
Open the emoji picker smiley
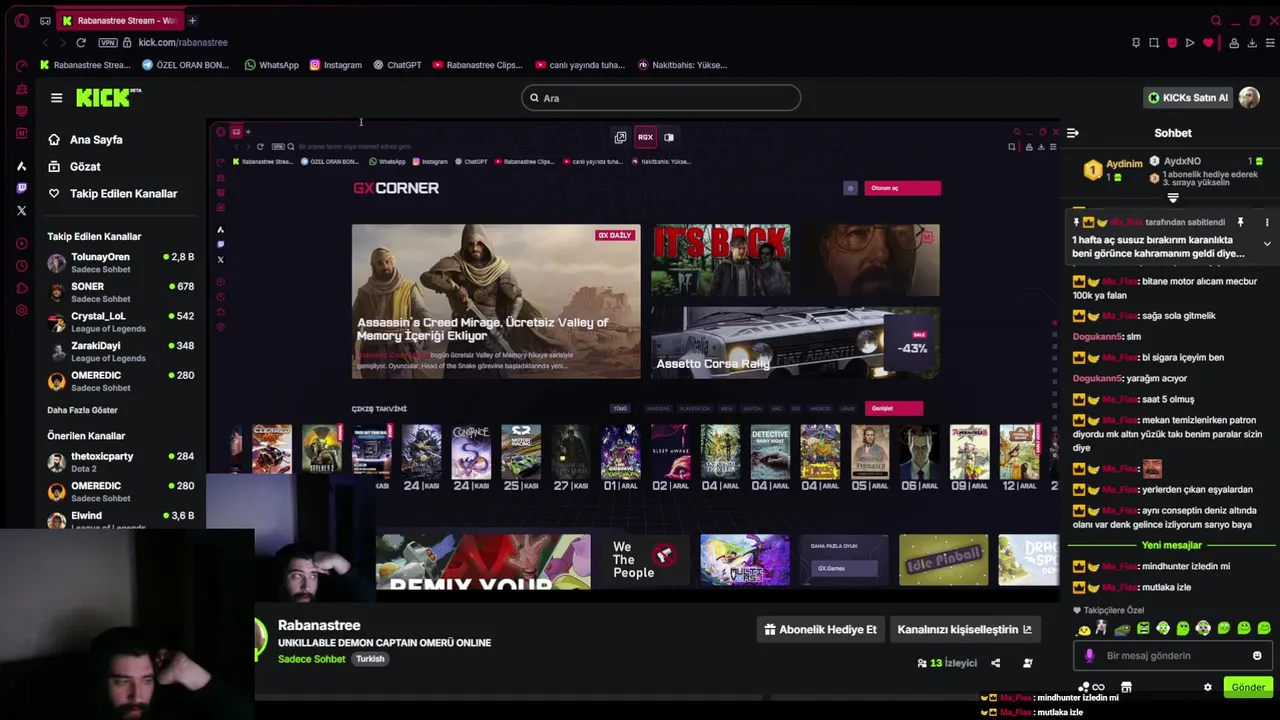1257,656
